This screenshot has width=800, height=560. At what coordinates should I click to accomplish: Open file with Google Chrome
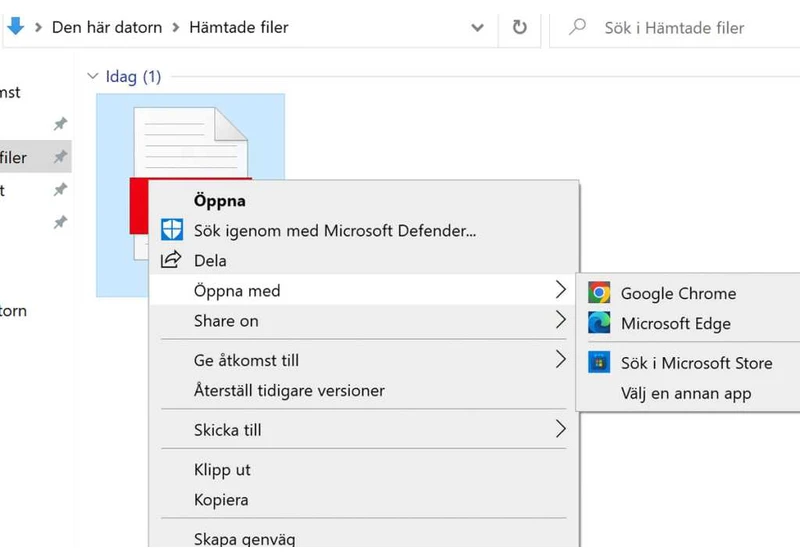pos(689,293)
